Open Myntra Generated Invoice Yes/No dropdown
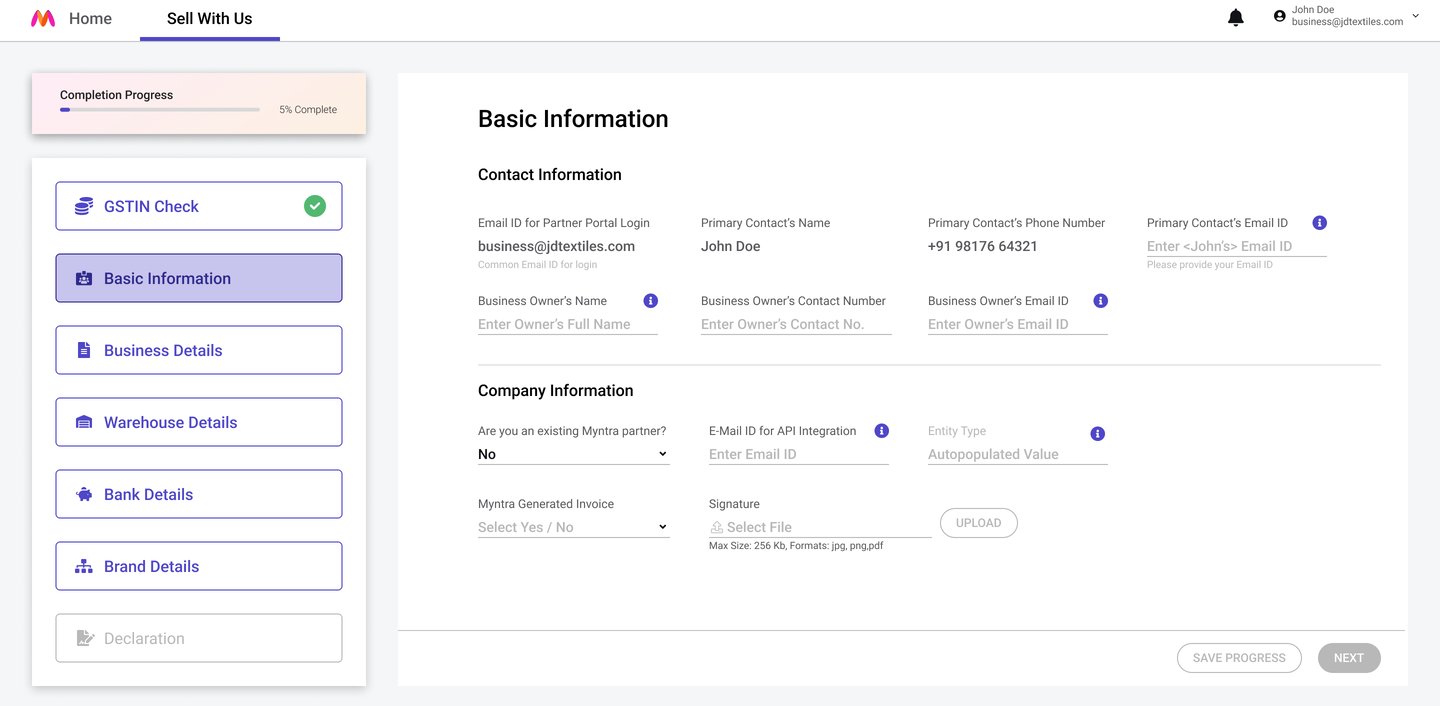 (x=573, y=527)
